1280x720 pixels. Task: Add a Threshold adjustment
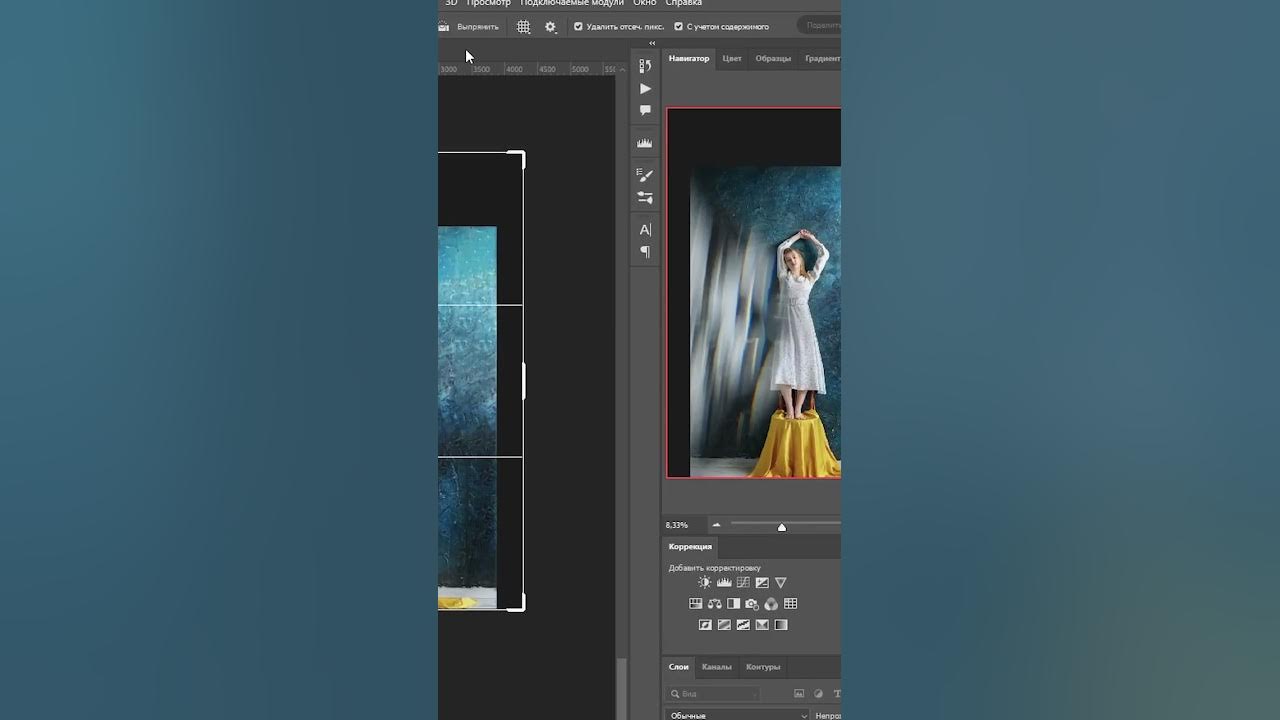click(743, 625)
